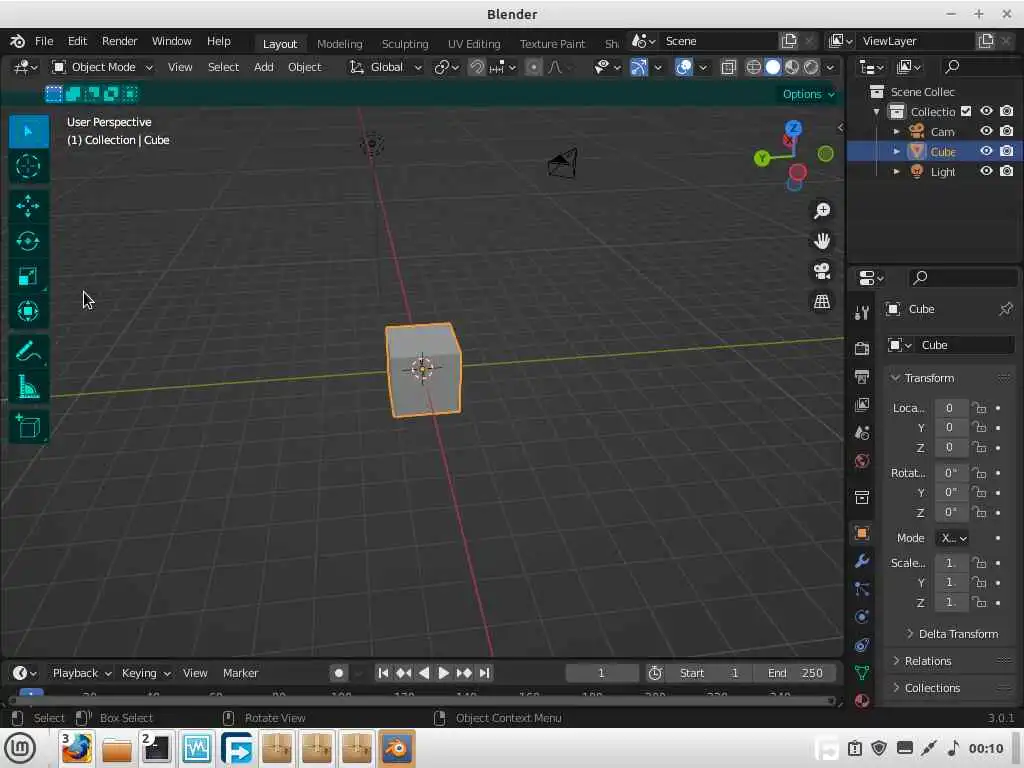Open the Particles properties tab

tap(862, 589)
